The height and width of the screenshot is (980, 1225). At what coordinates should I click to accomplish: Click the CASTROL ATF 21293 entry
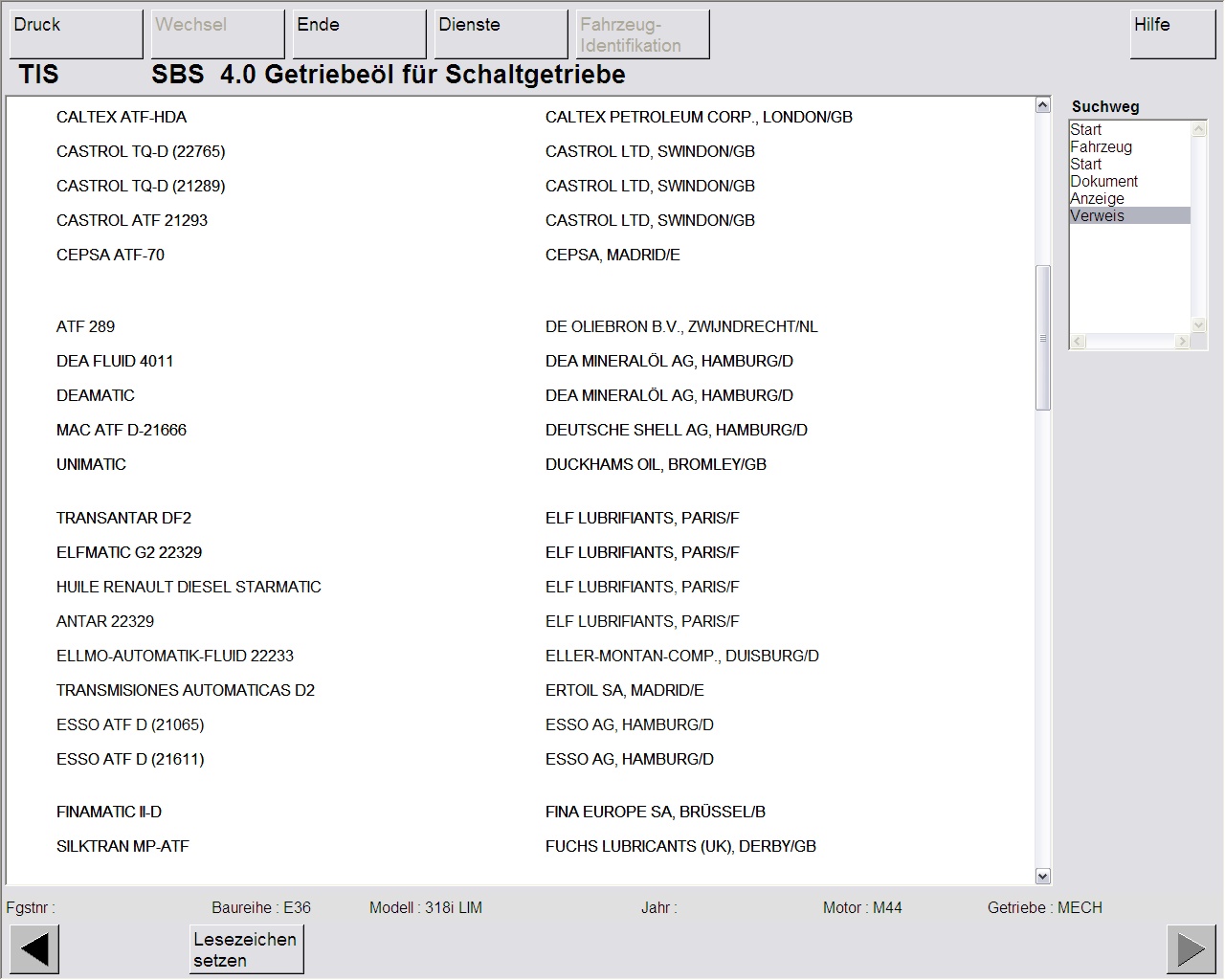132,220
